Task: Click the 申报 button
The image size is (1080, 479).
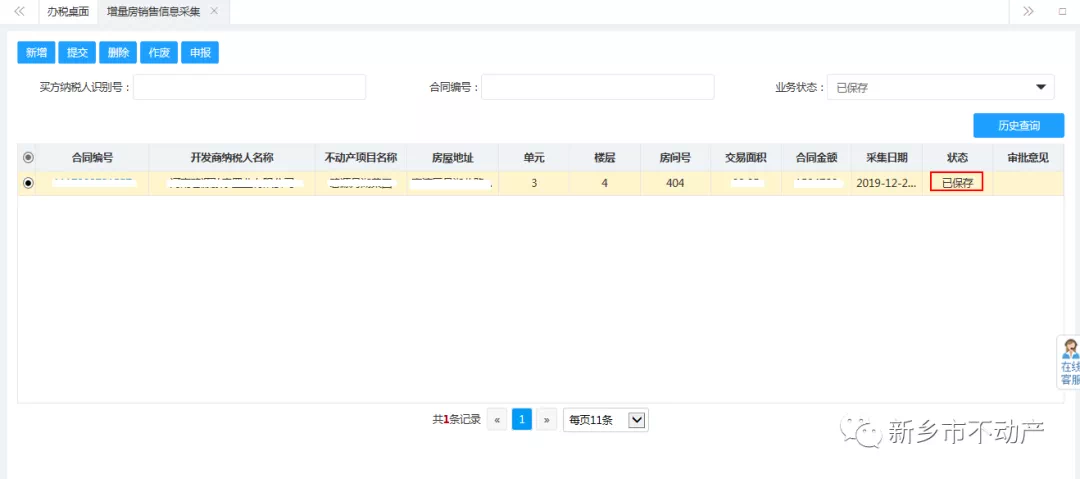Action: click(x=200, y=53)
